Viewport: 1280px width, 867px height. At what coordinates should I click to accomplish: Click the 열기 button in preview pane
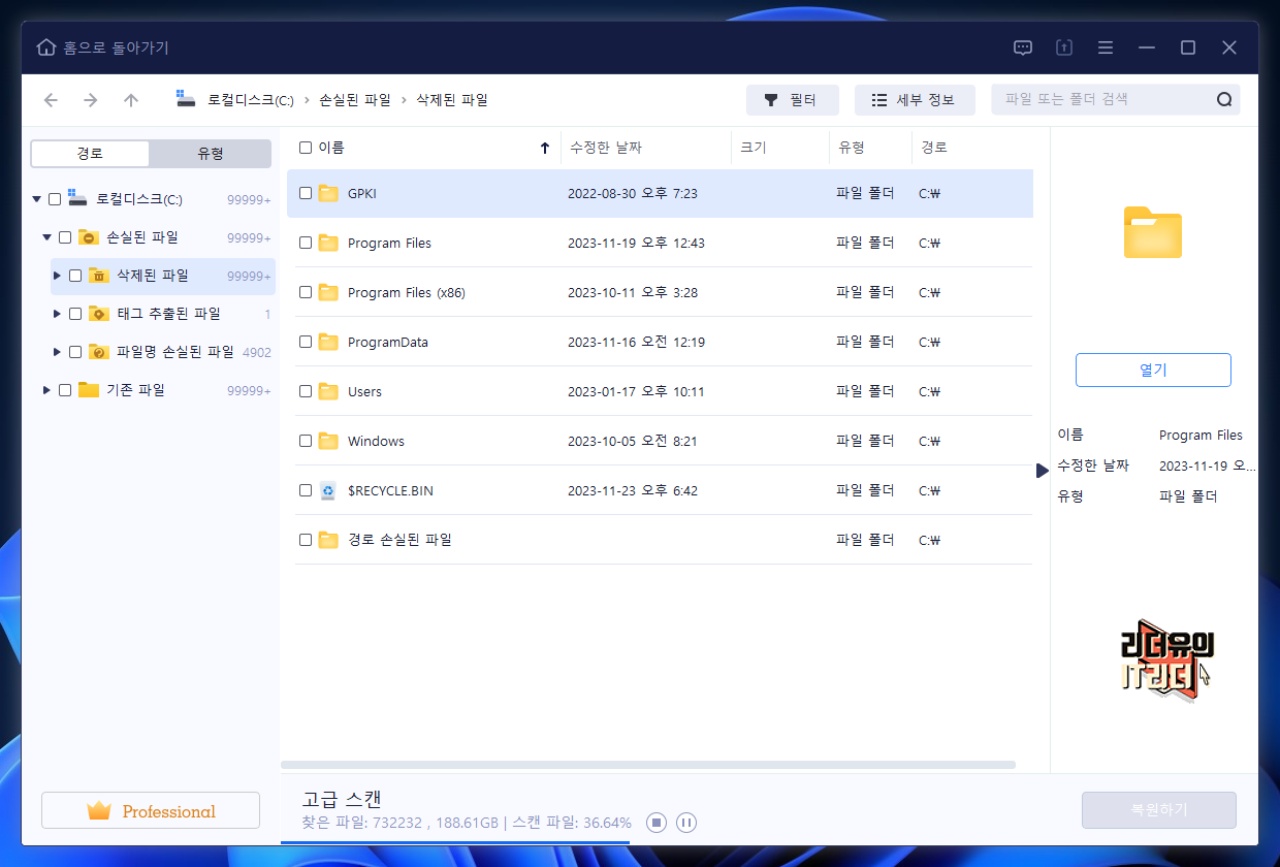coord(1153,370)
